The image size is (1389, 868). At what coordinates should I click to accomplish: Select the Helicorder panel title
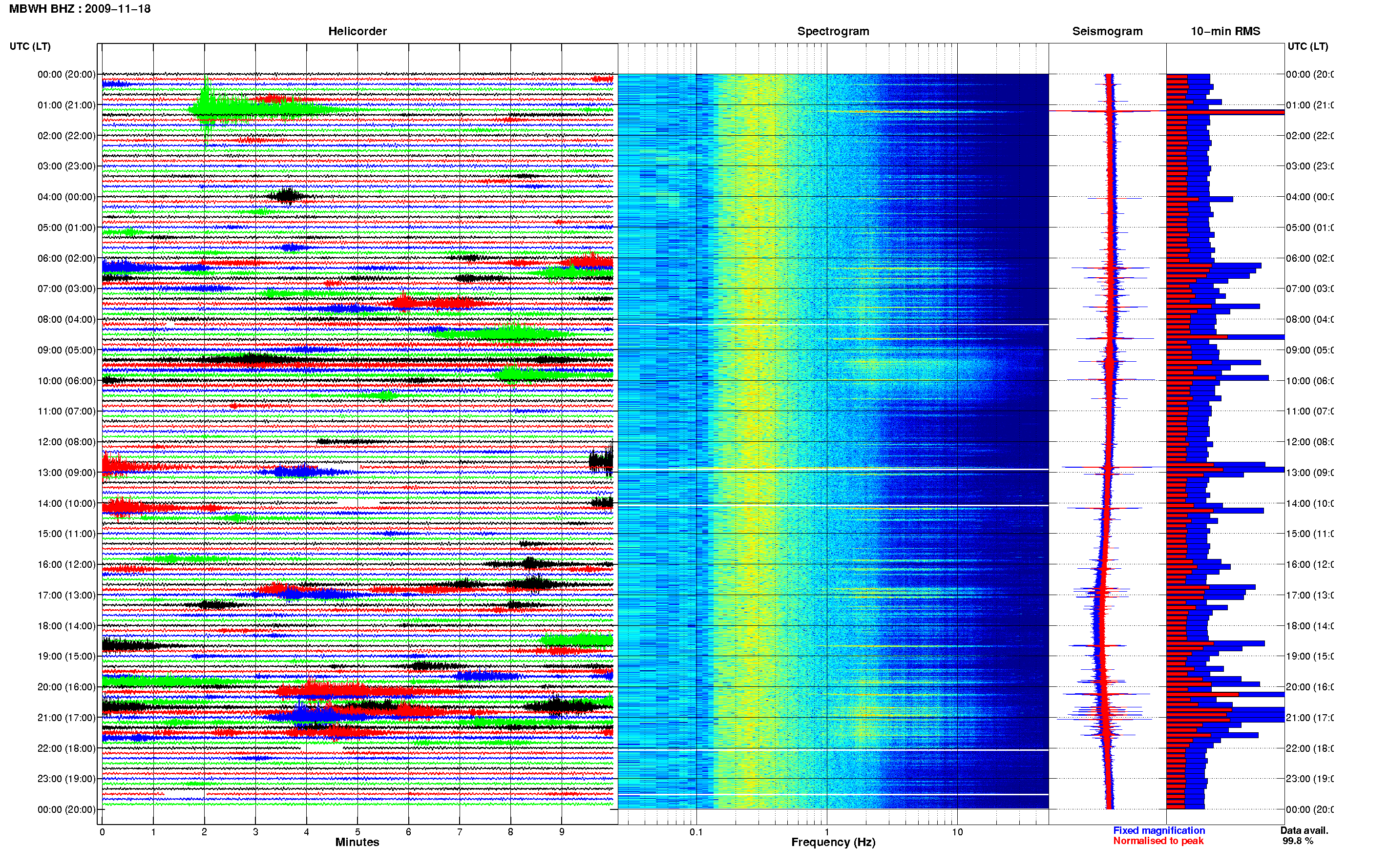tap(357, 32)
